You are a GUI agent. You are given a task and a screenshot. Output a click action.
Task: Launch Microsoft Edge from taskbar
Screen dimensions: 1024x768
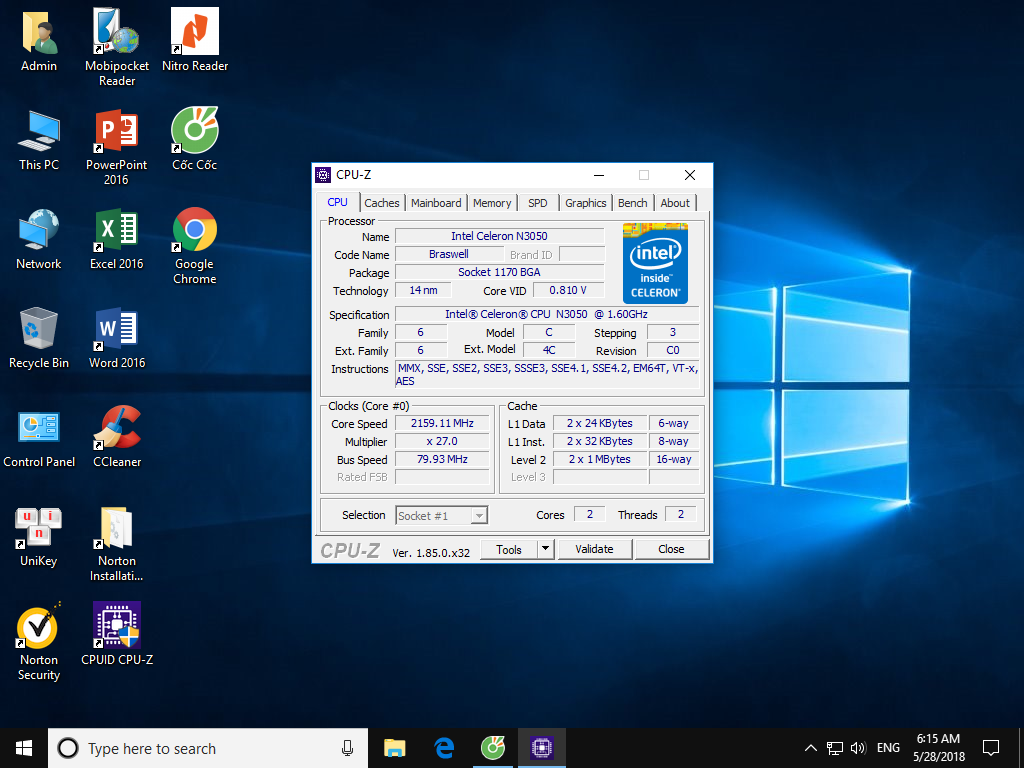pyautogui.click(x=444, y=748)
